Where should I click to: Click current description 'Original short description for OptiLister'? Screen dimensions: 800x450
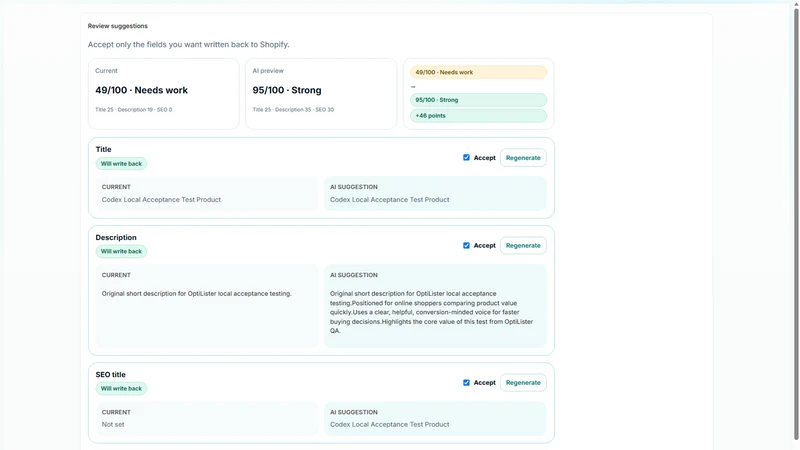tap(196, 293)
